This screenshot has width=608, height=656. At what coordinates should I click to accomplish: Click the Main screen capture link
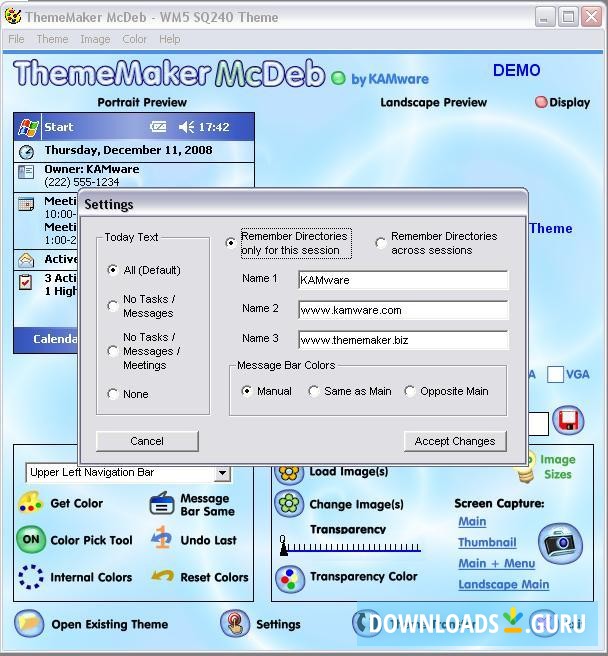pyautogui.click(x=472, y=522)
